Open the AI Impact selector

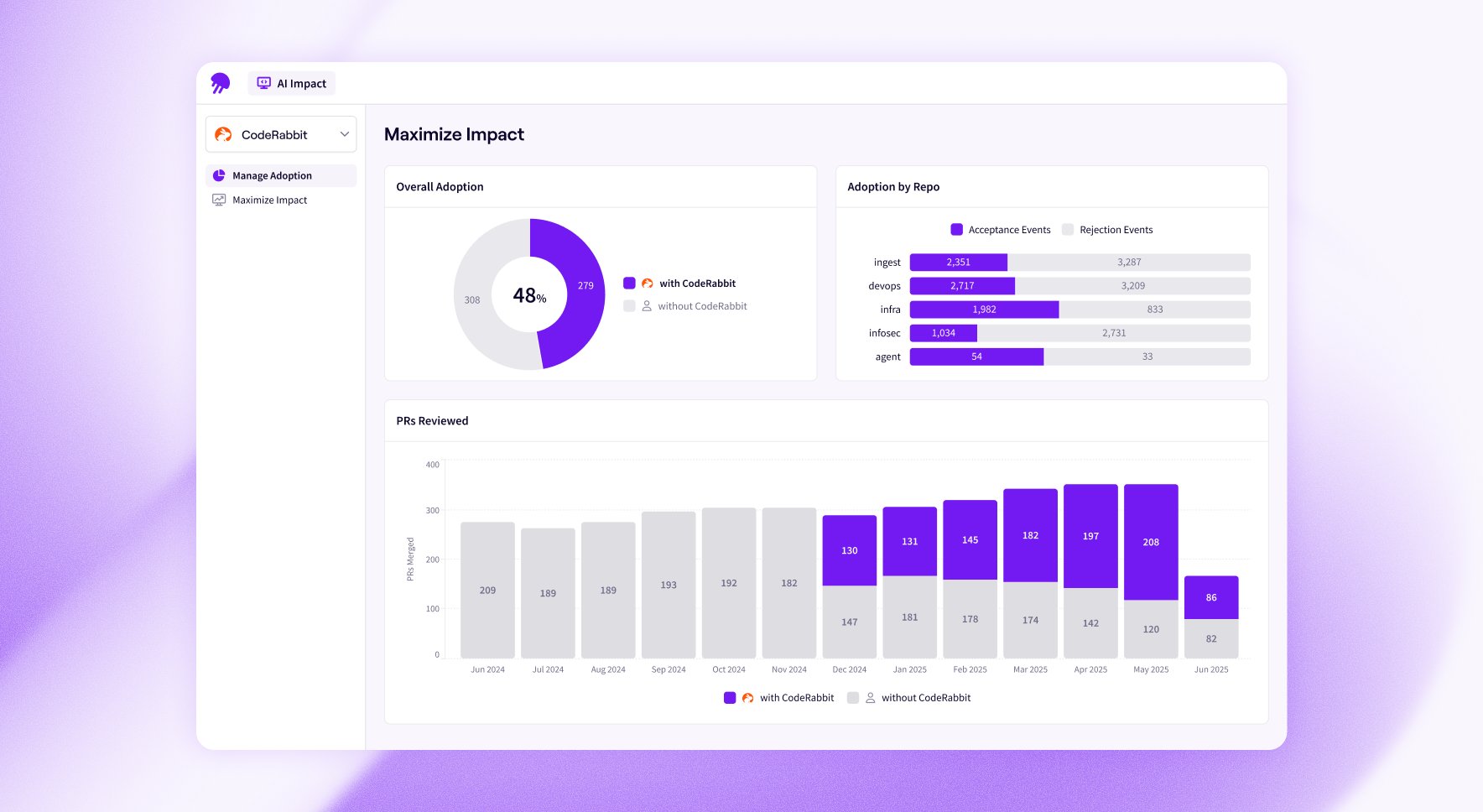[291, 82]
